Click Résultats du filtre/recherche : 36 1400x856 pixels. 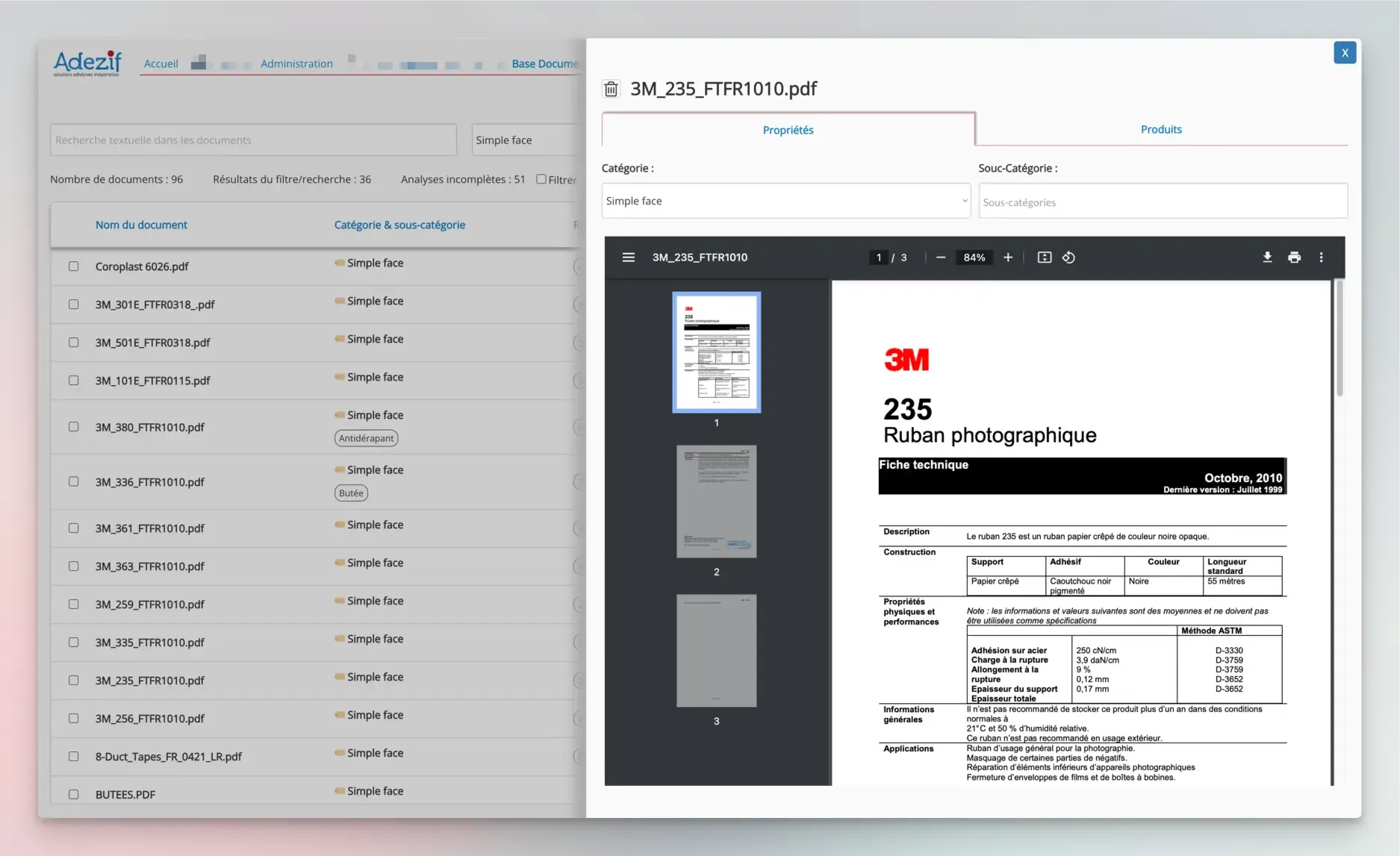[x=292, y=179]
